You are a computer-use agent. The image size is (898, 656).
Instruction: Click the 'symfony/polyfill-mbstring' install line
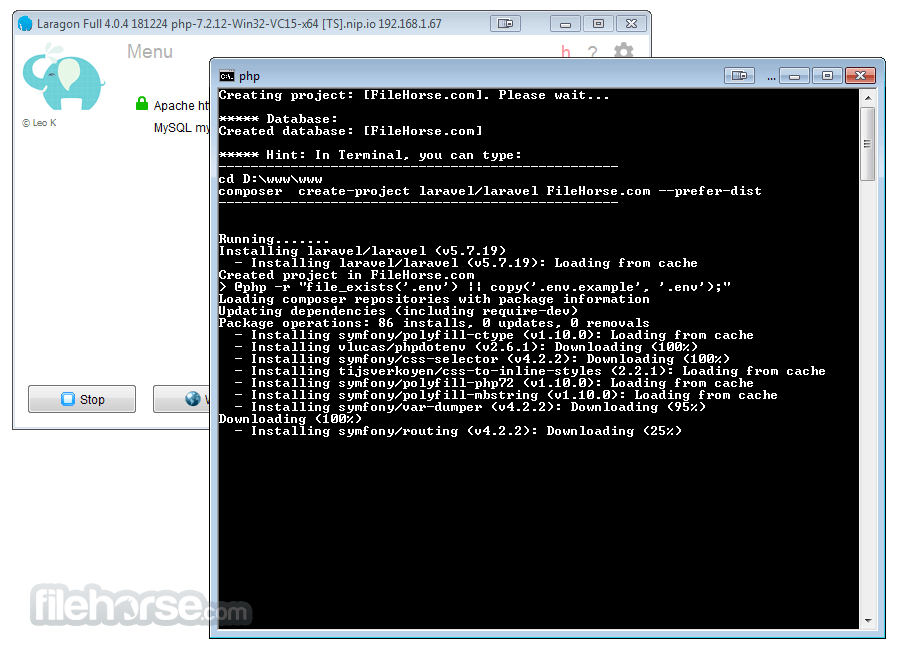pos(506,395)
